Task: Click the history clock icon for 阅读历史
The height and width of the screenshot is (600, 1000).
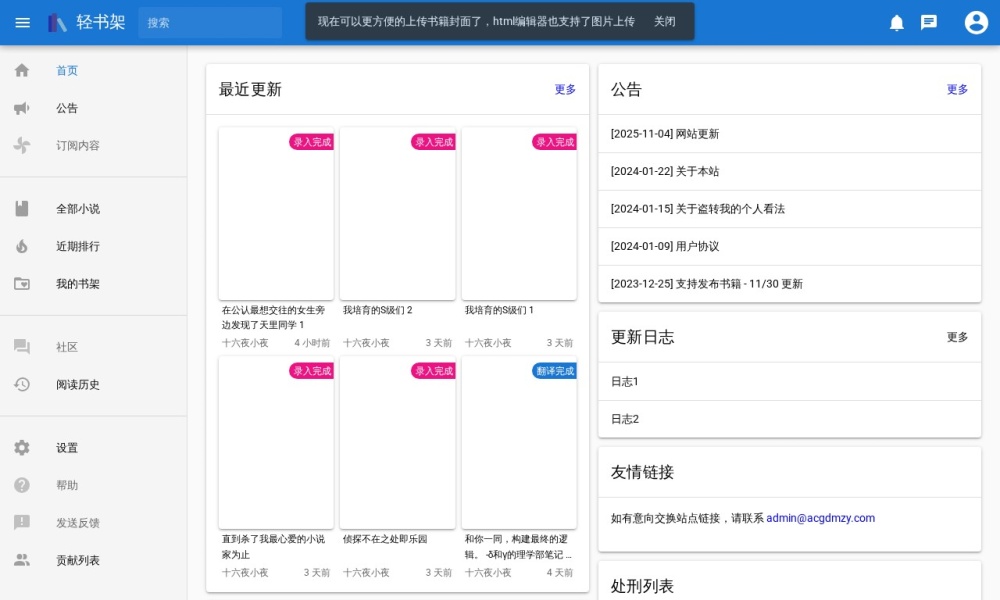Action: click(x=22, y=385)
